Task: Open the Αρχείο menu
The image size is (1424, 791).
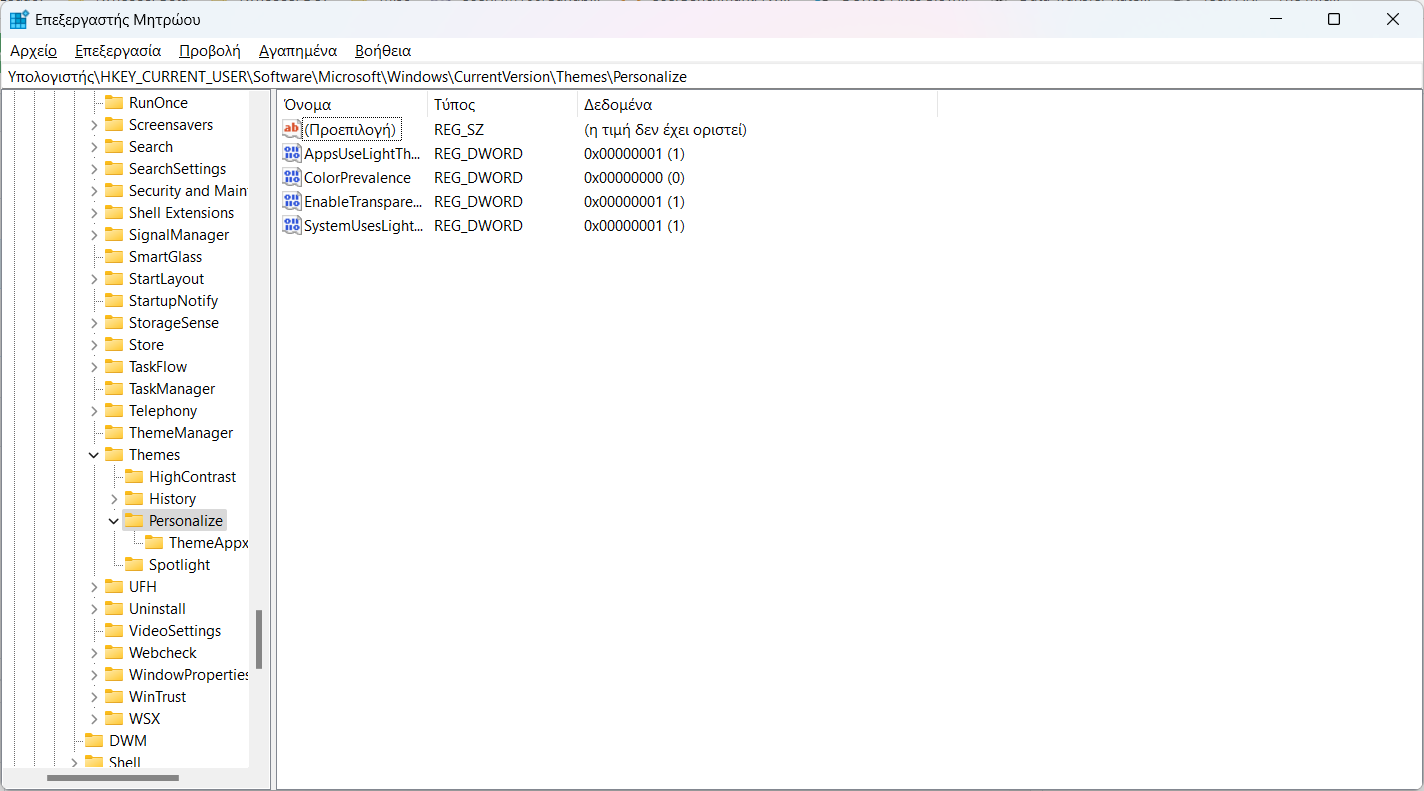Action: click(33, 50)
